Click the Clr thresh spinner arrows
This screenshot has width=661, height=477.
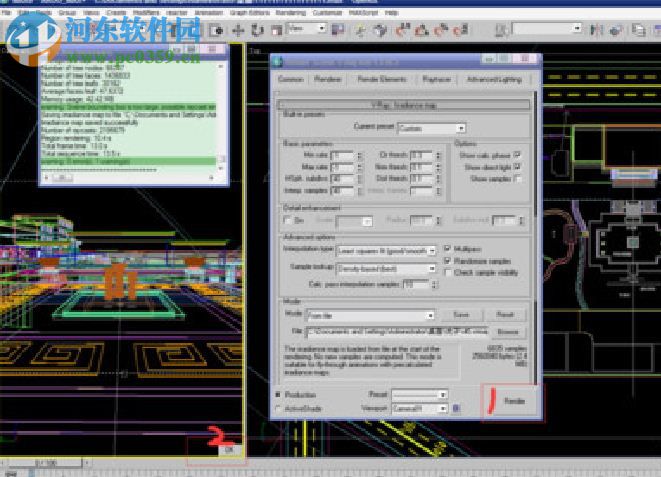tap(438, 155)
